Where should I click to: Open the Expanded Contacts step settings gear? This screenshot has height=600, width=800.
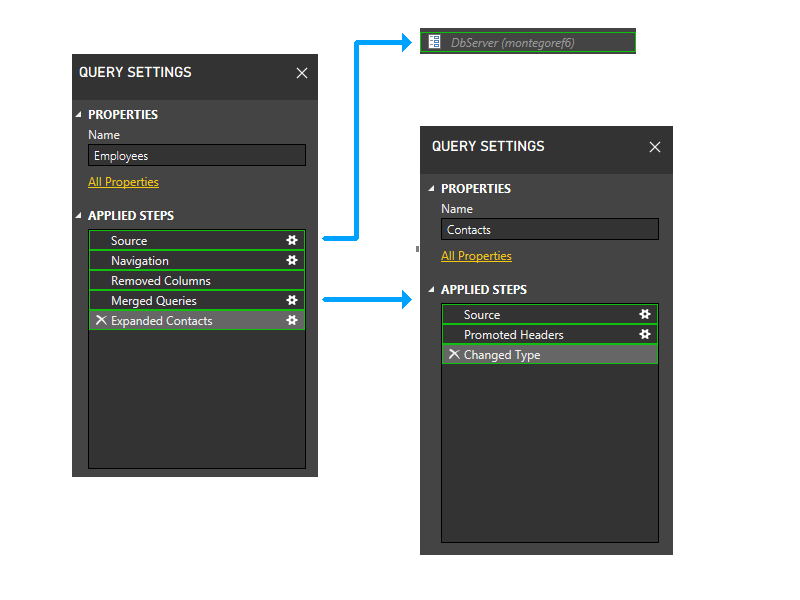[293, 320]
